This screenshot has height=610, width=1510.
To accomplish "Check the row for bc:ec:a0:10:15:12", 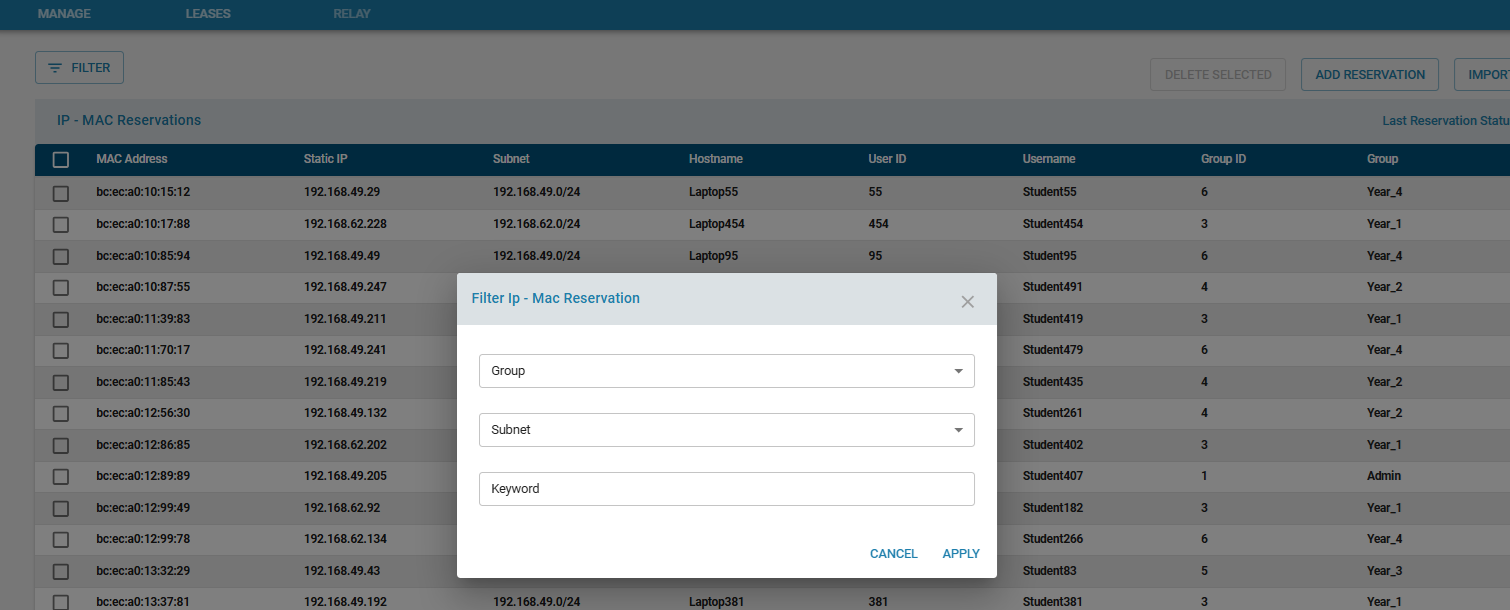I will 61,193.
